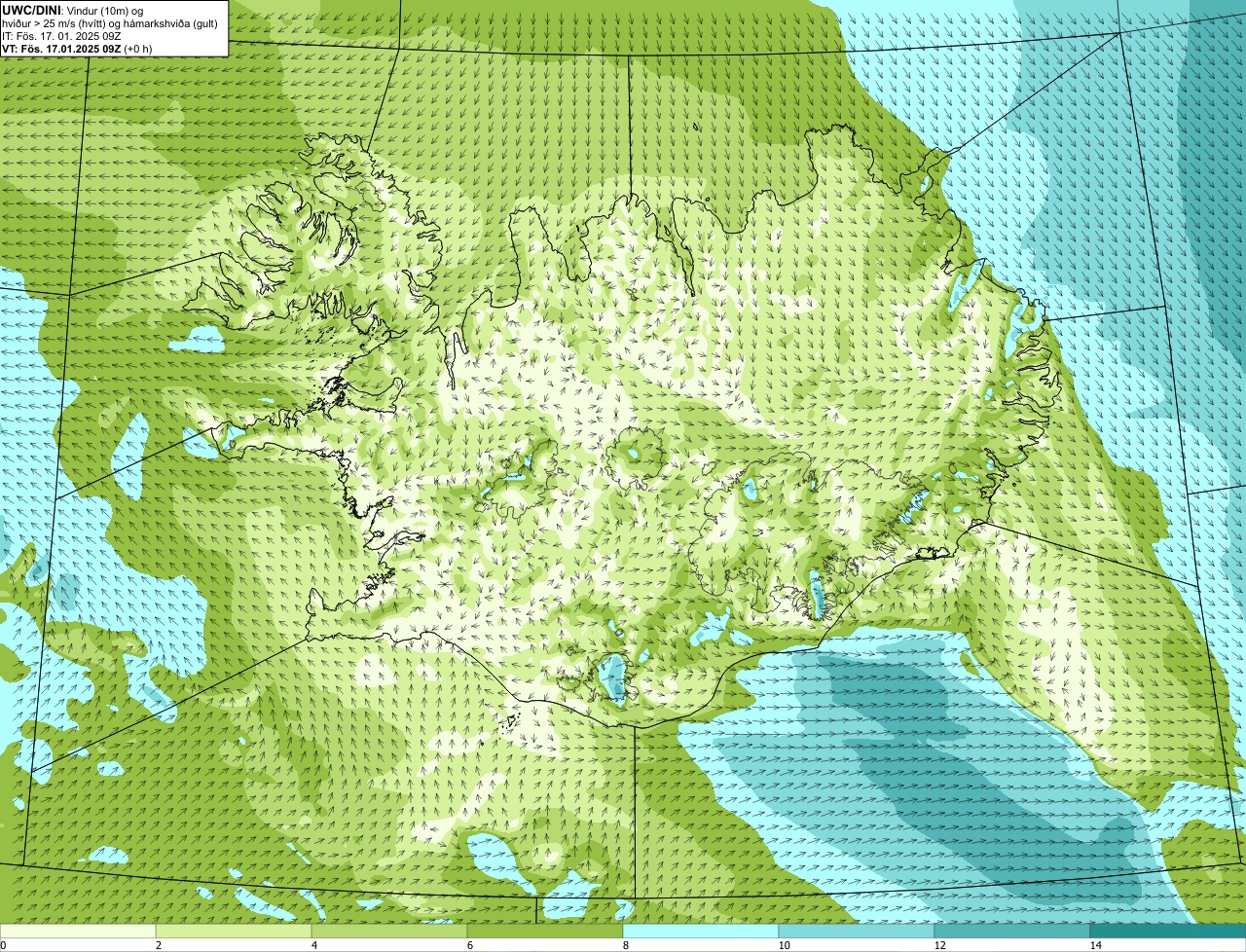Click the 8–10 m/s pale cyan scale segment
1246x952 pixels.
[x=701, y=931]
